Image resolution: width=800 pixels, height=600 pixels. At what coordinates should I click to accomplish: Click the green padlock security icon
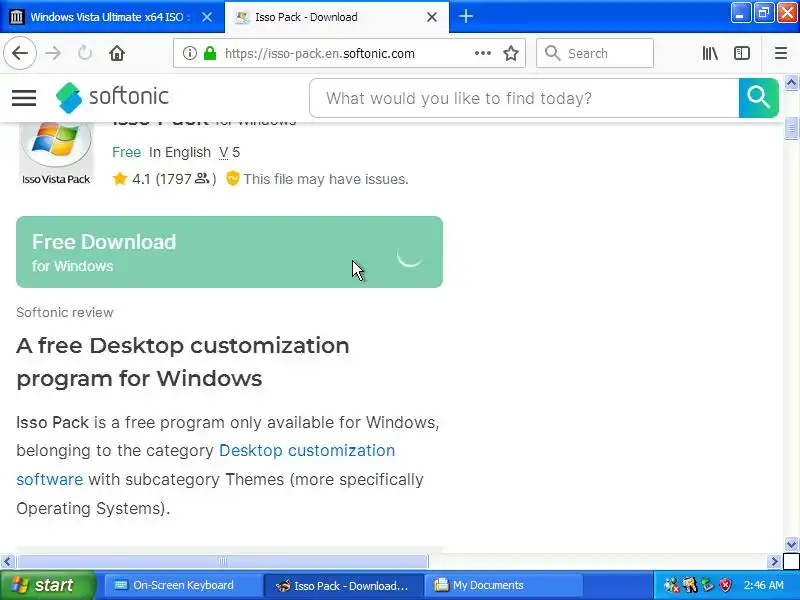[210, 53]
